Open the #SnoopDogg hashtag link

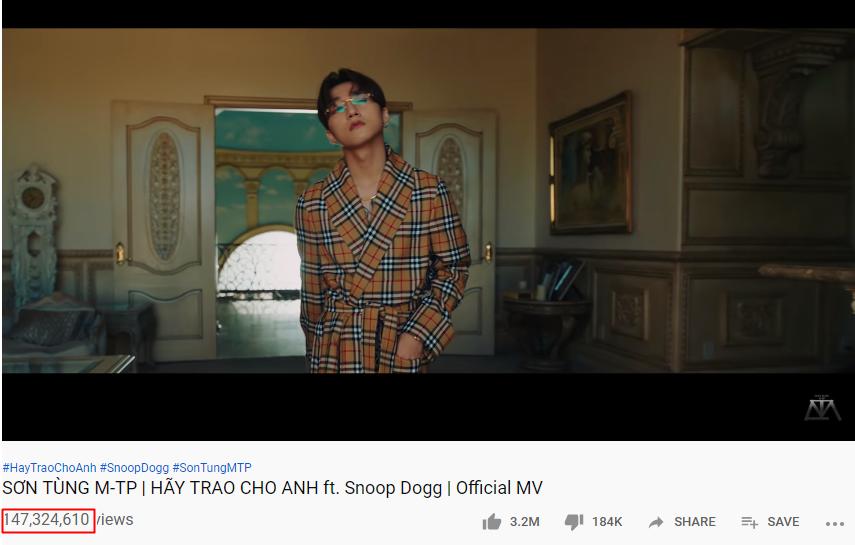tap(134, 468)
